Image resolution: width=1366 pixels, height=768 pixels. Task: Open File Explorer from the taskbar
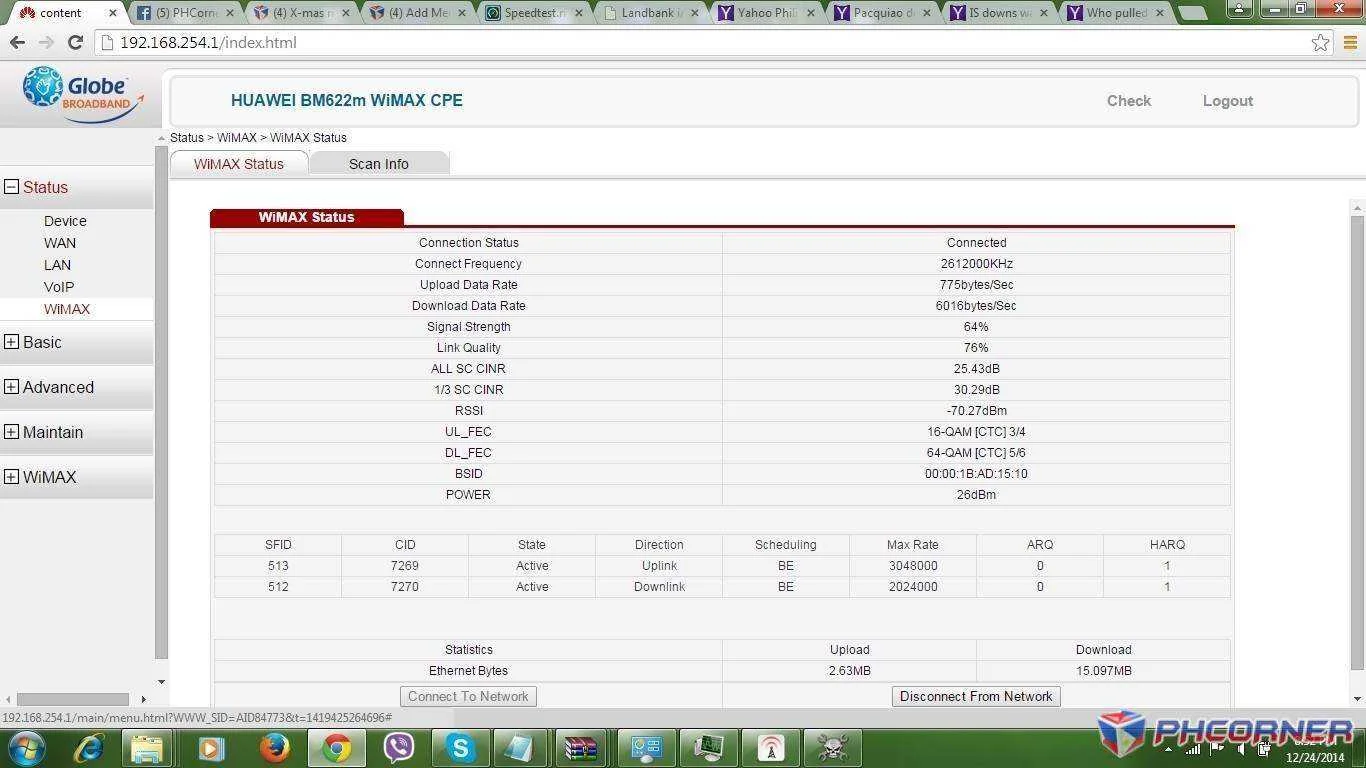148,748
